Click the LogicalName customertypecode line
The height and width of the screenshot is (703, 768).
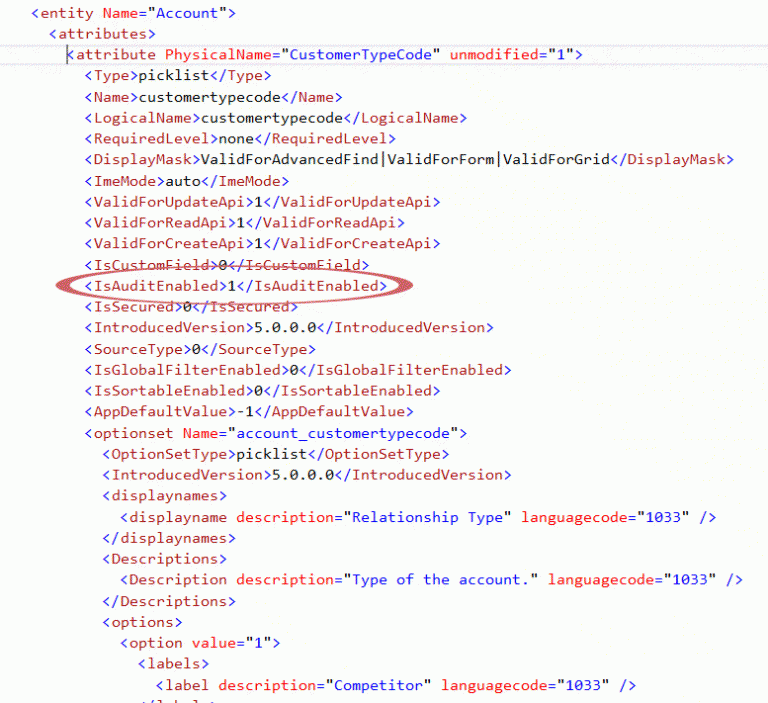coord(276,118)
